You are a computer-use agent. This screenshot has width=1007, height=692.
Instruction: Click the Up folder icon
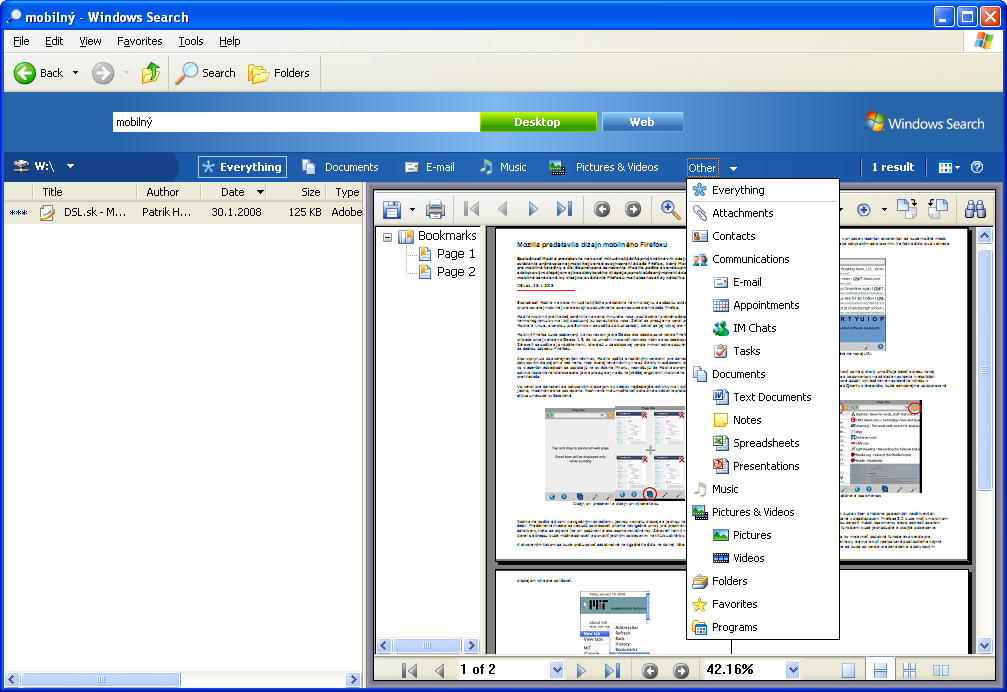[151, 73]
